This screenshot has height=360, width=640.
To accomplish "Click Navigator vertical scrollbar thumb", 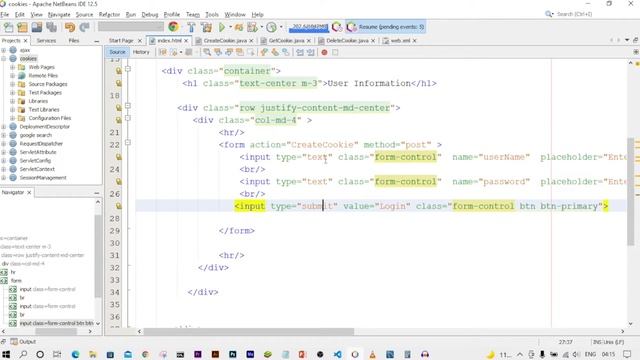I will tap(98, 256).
